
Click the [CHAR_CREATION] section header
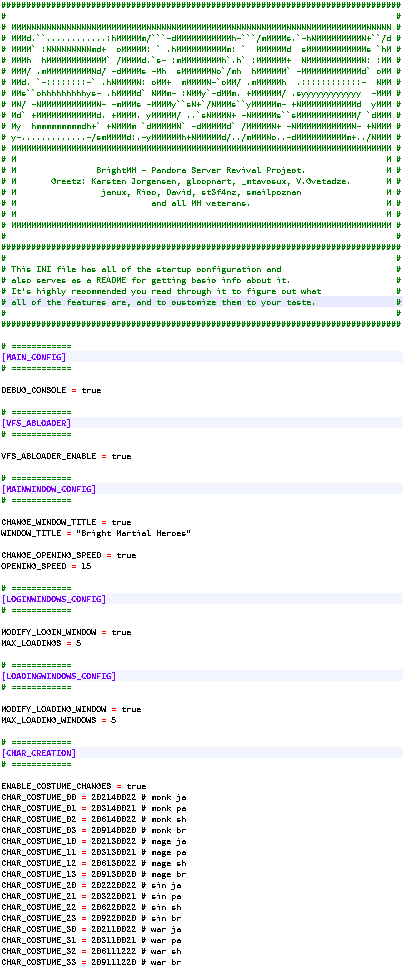[38, 753]
